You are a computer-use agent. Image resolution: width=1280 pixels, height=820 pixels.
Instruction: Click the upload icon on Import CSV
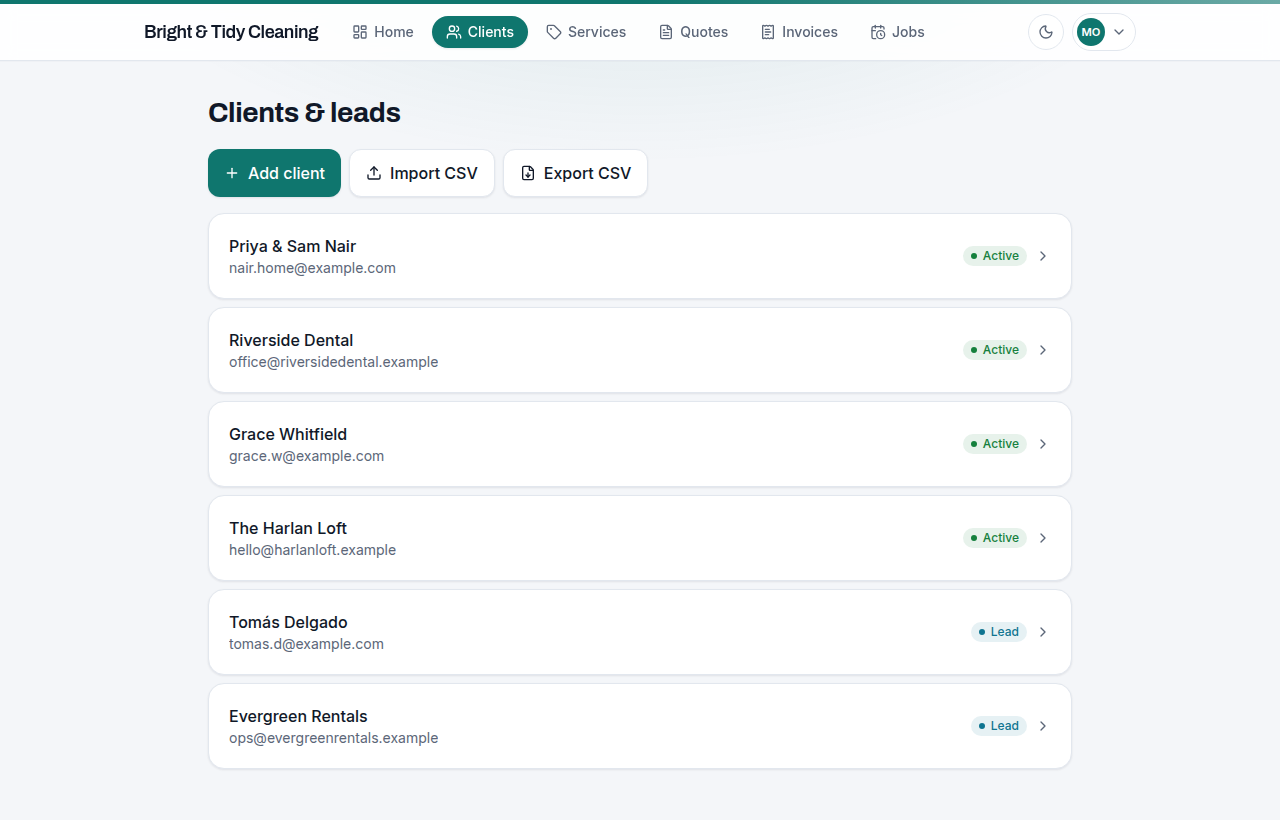click(374, 173)
